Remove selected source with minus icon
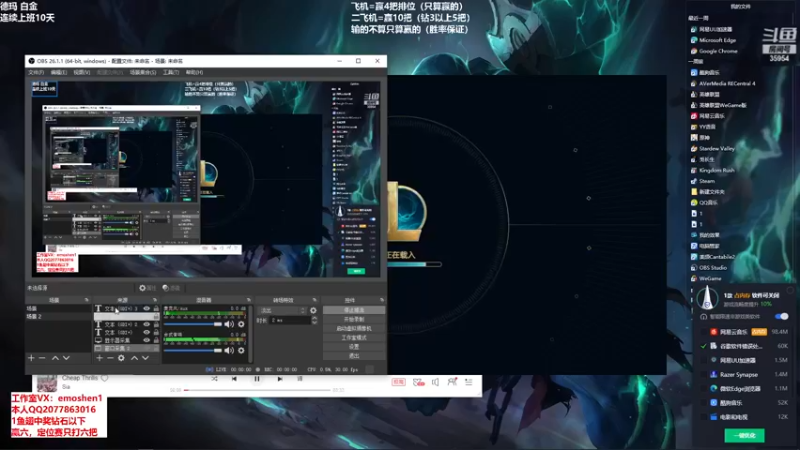Viewport: 800px width, 450px height. tap(110, 358)
